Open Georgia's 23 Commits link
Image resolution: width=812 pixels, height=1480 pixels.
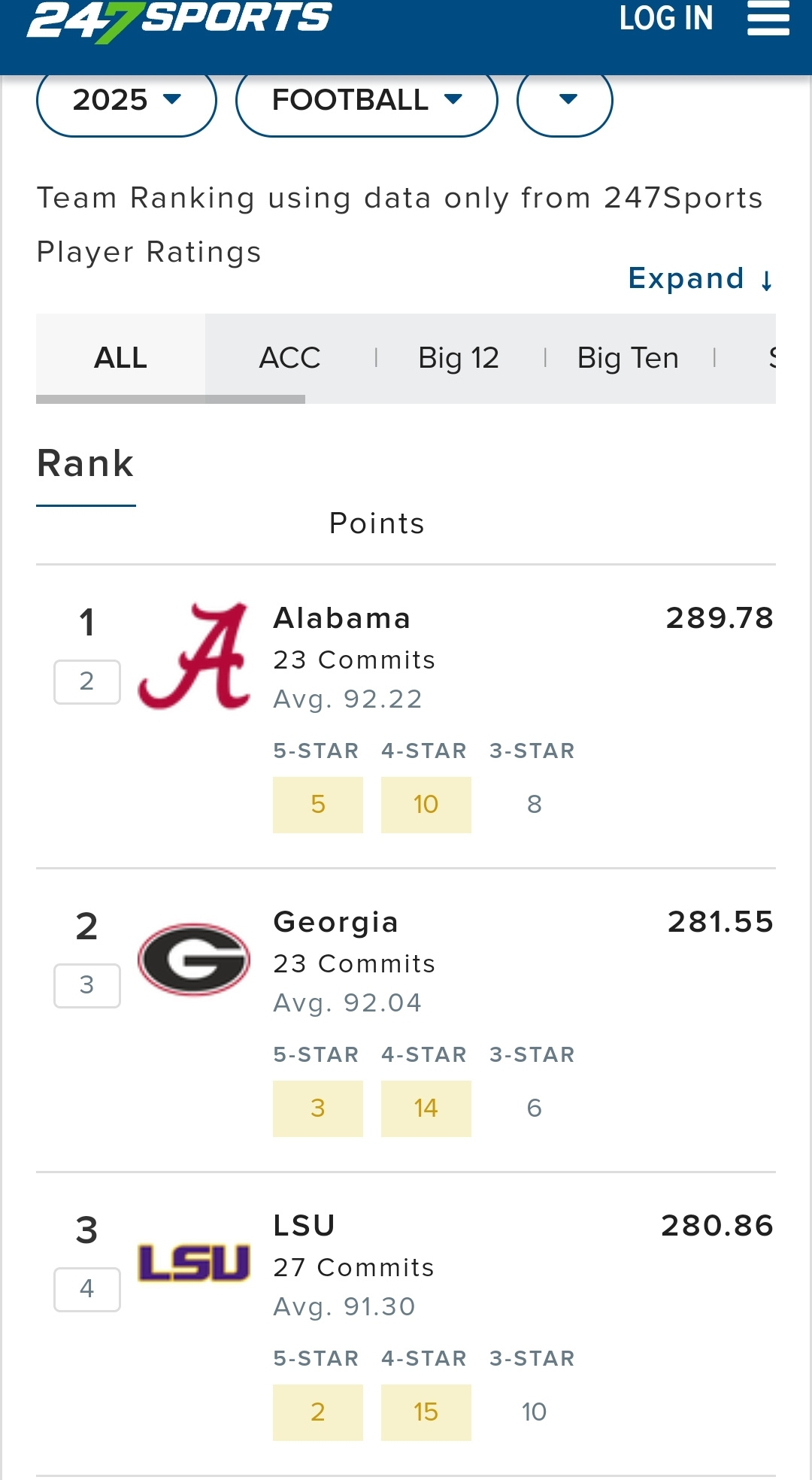point(354,963)
